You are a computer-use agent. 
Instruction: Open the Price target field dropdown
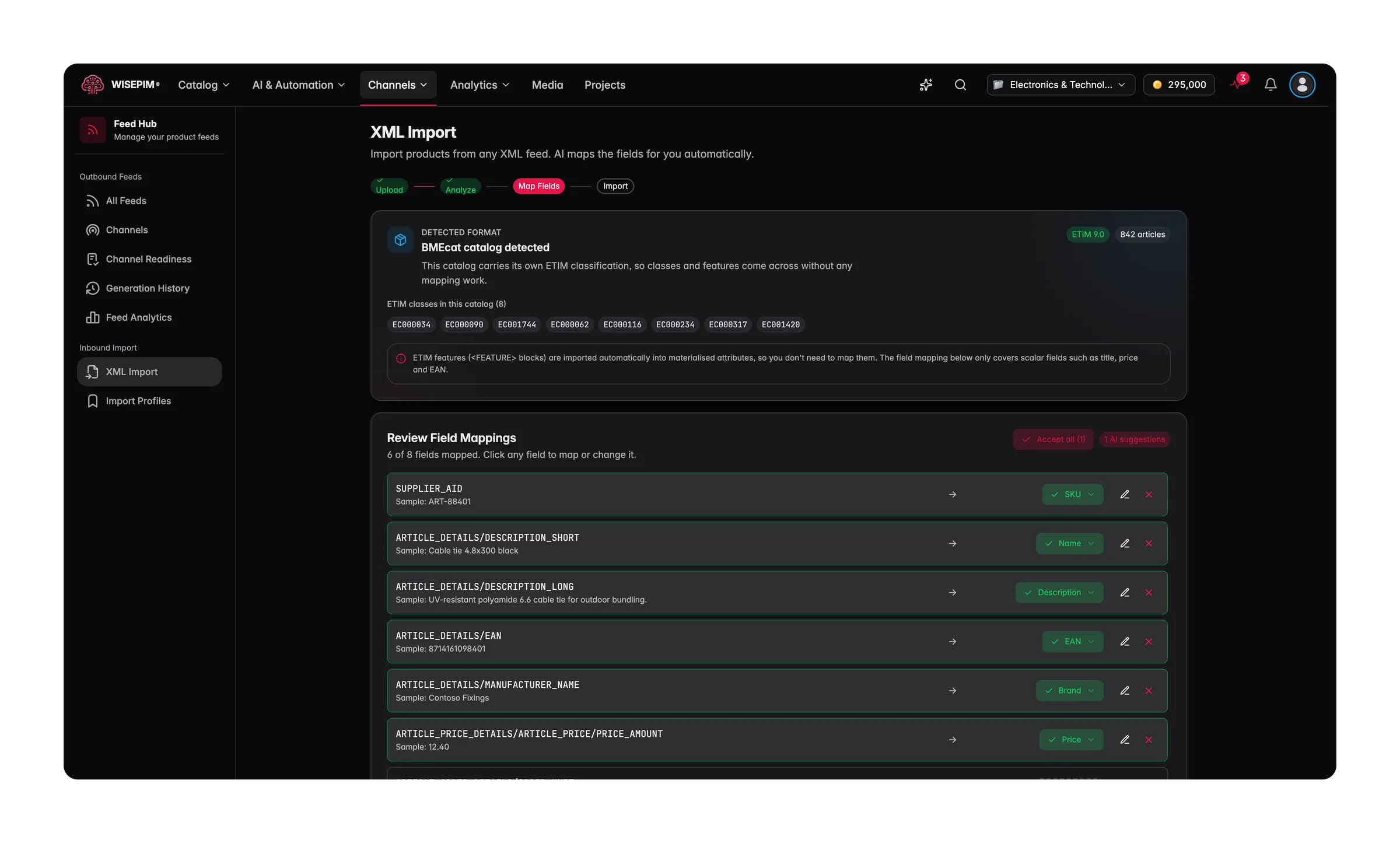pyautogui.click(x=1071, y=740)
